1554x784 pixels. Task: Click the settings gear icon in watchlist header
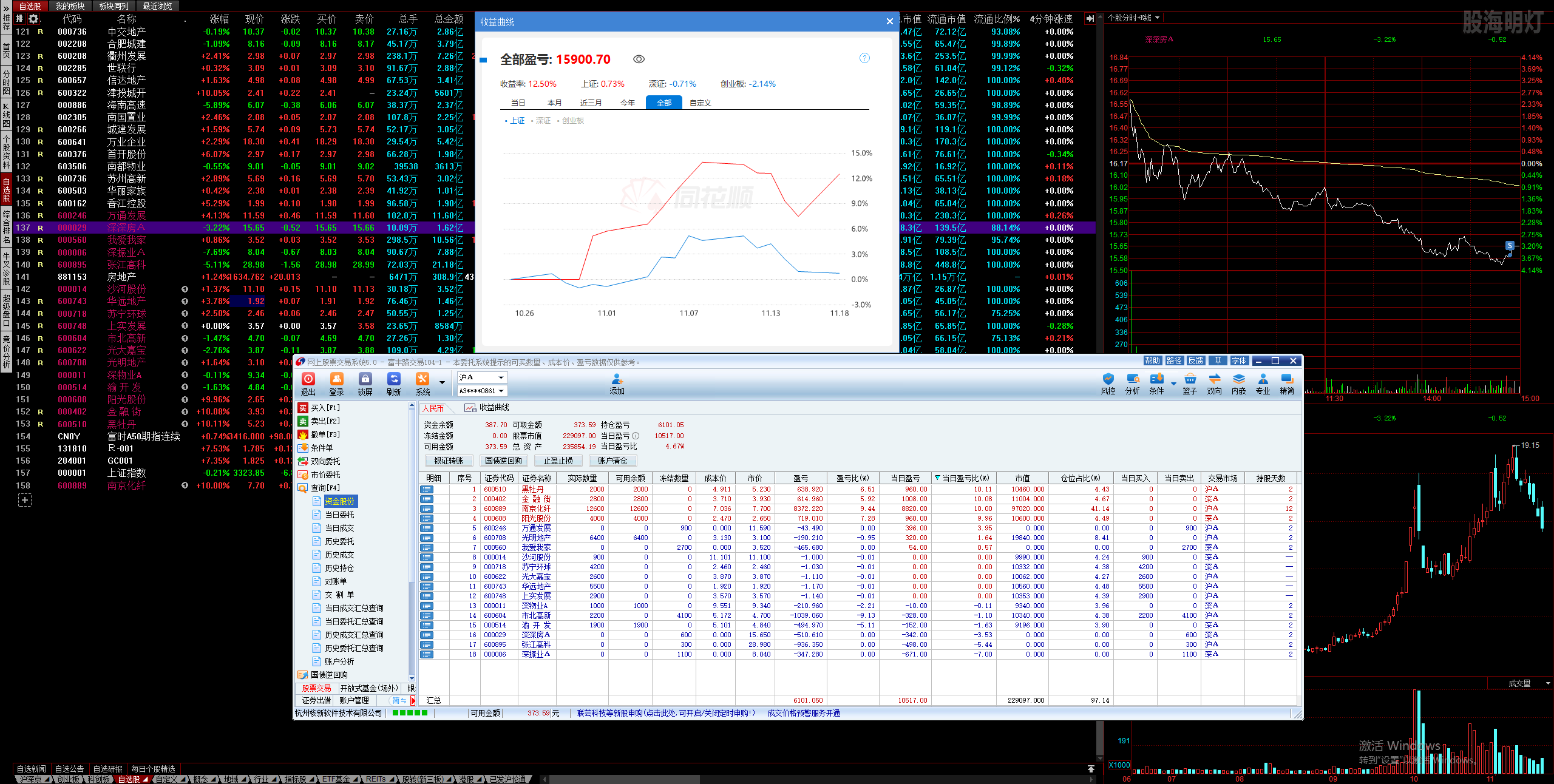coord(33,19)
